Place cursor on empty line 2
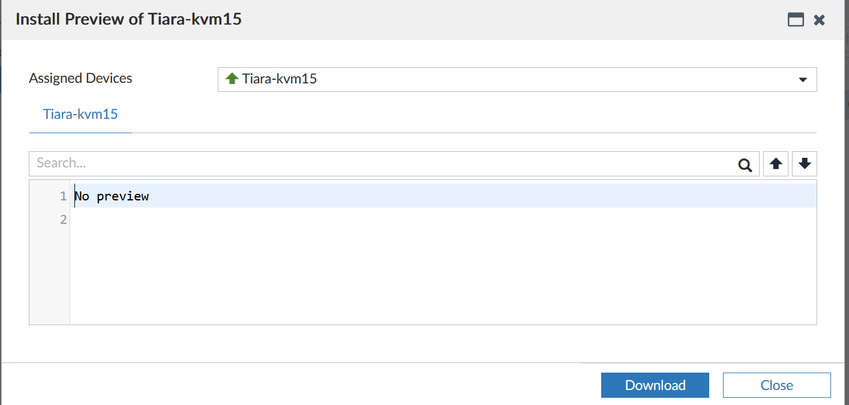 click(300, 219)
